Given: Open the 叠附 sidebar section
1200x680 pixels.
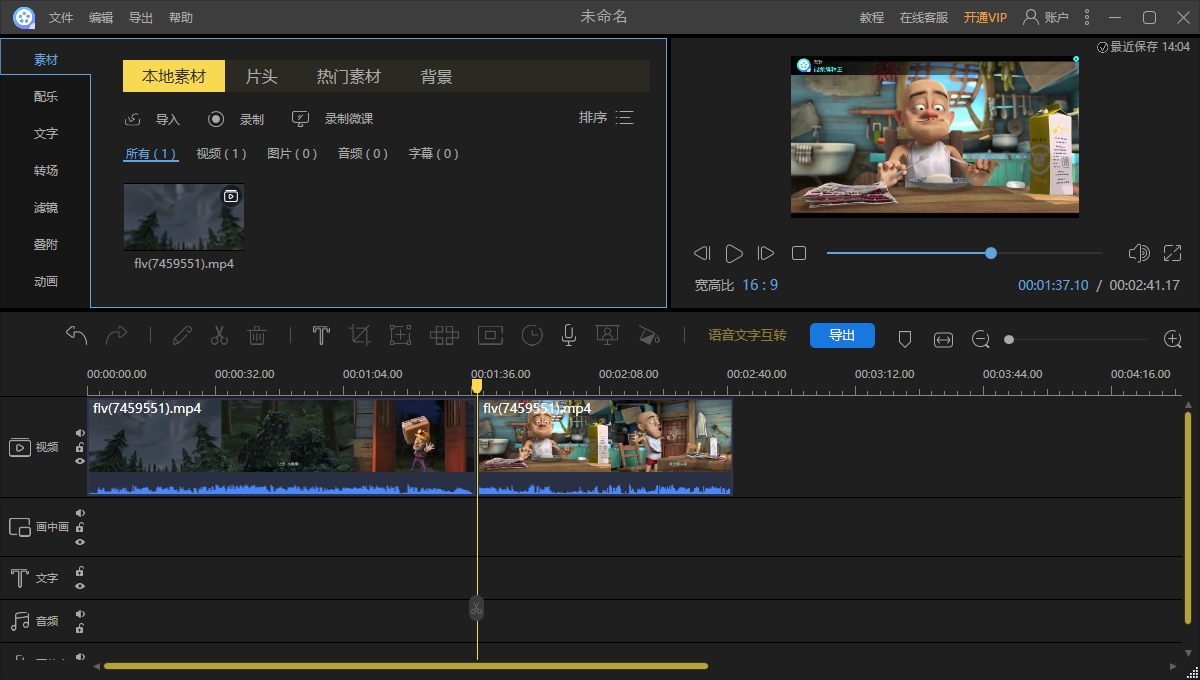Looking at the screenshot, I should coord(46,245).
